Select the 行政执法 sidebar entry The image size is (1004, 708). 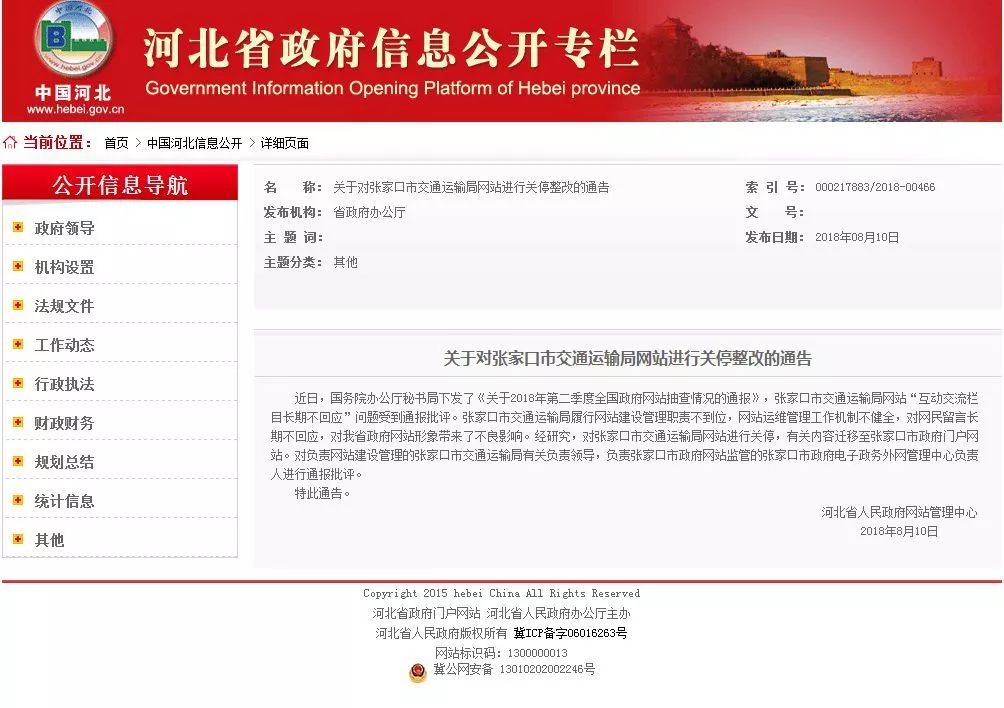[64, 384]
